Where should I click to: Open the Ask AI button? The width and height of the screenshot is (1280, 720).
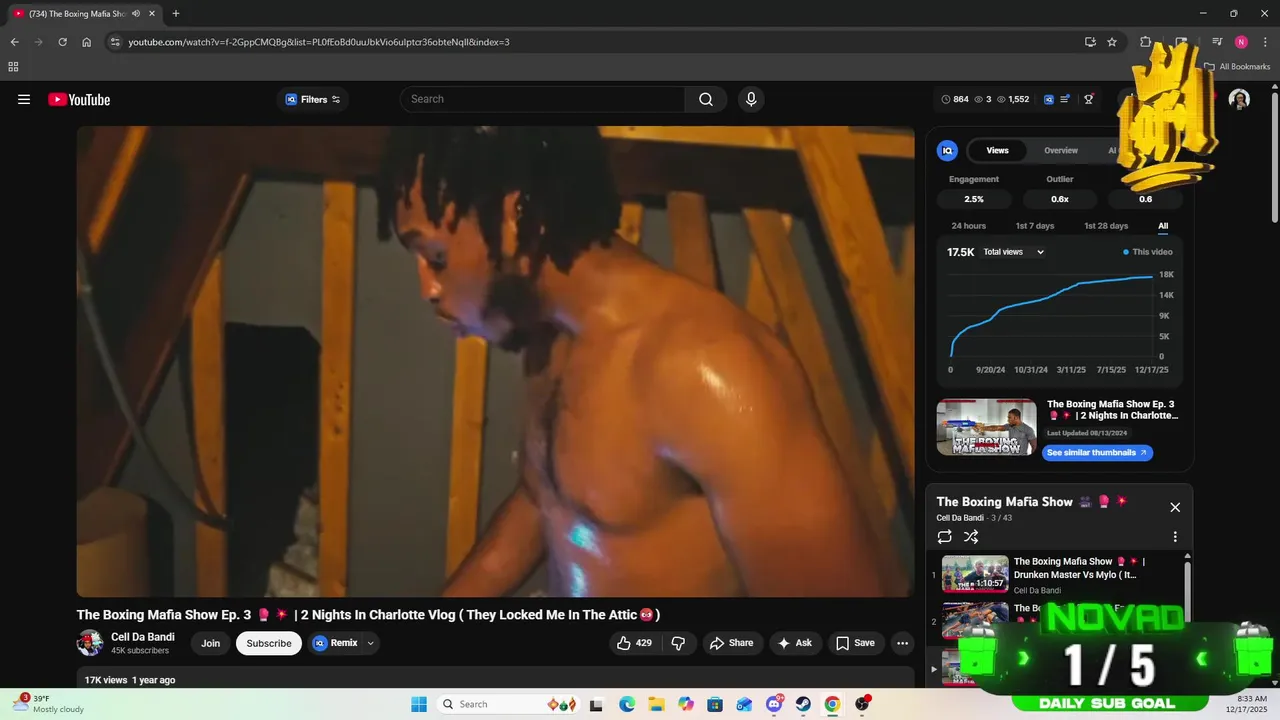[x=795, y=643]
